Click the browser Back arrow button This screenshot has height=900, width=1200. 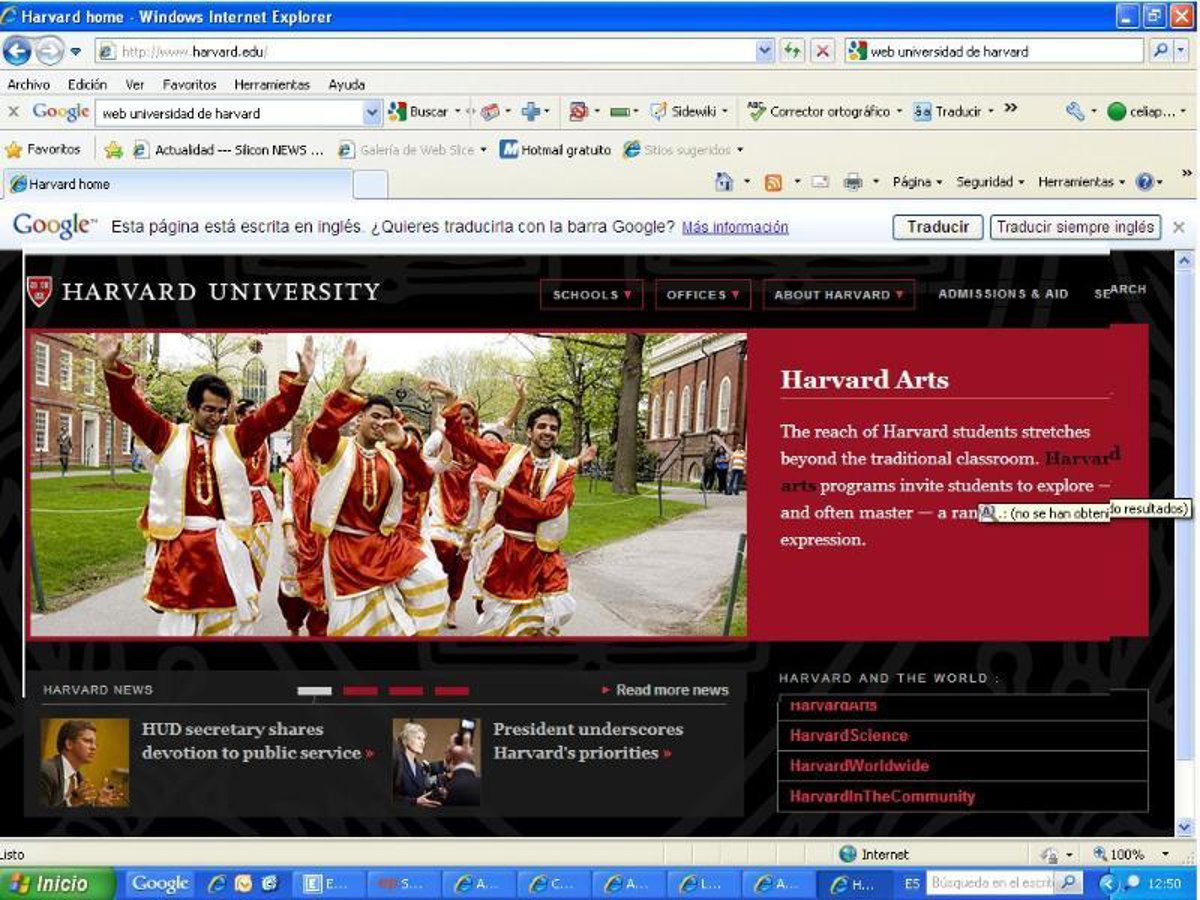[x=17, y=51]
